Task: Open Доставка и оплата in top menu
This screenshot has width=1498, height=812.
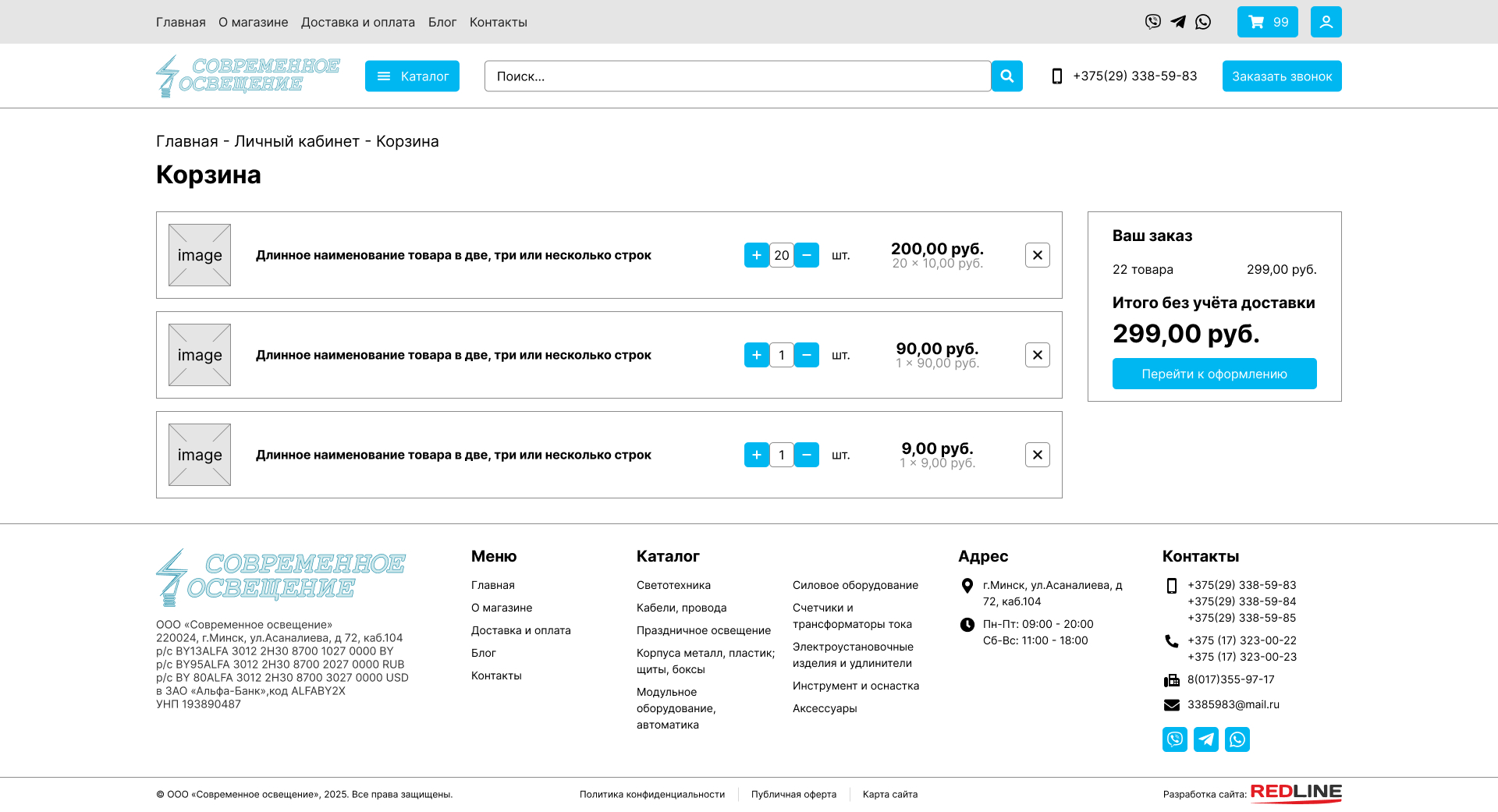Action: coord(358,22)
